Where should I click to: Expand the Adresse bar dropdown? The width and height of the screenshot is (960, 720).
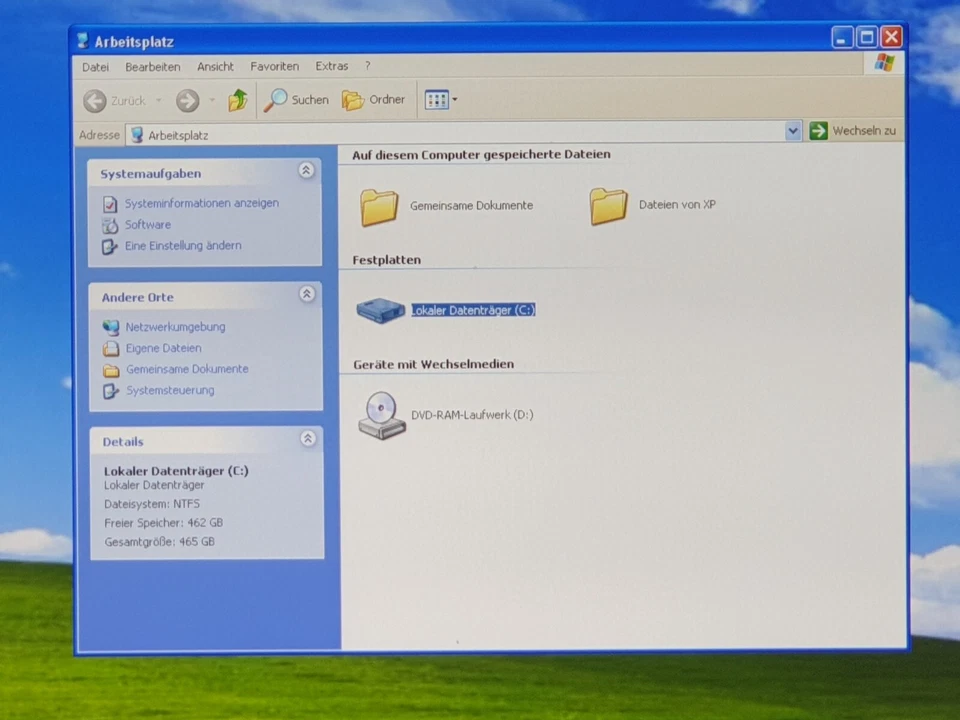792,131
